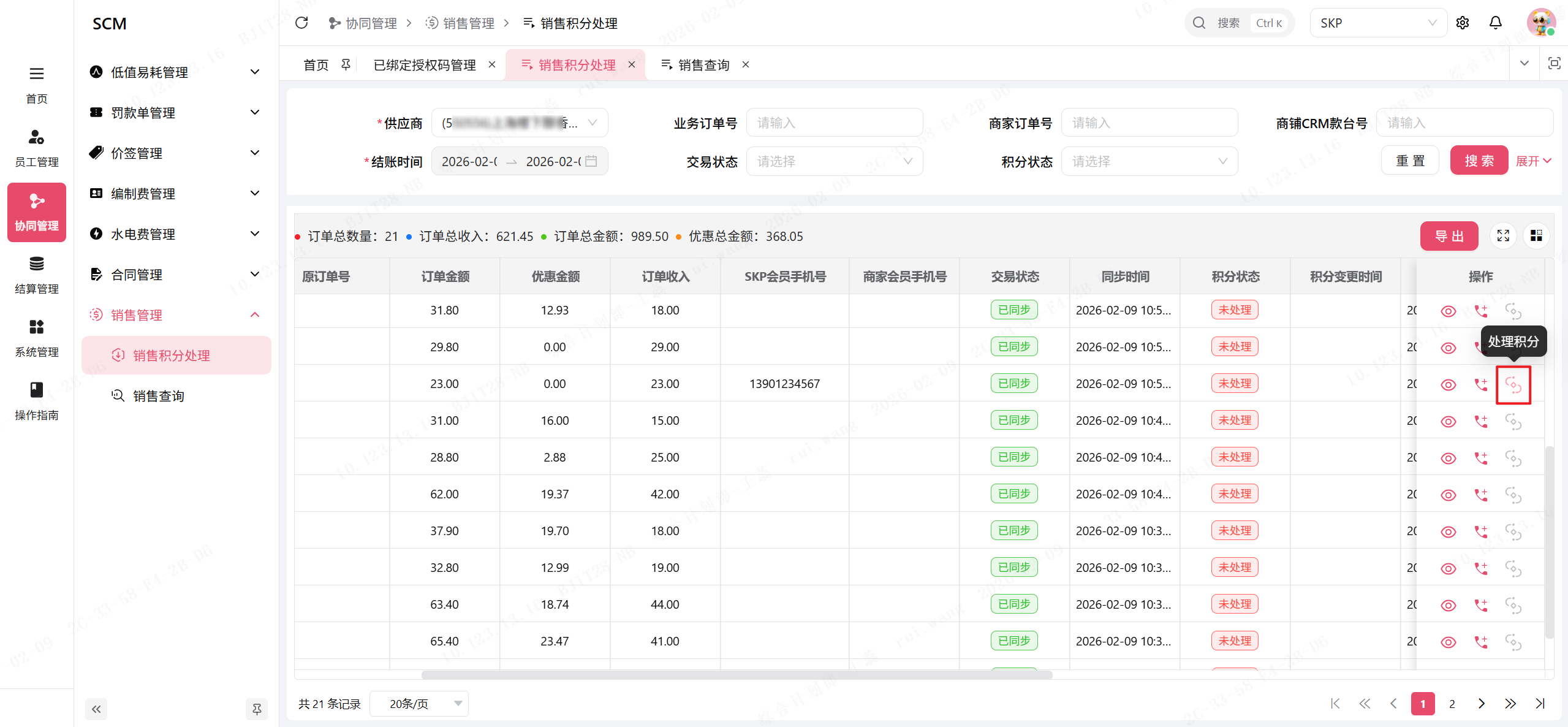The width and height of the screenshot is (1568, 727).
Task: Open column settings grid icon
Action: click(1536, 236)
